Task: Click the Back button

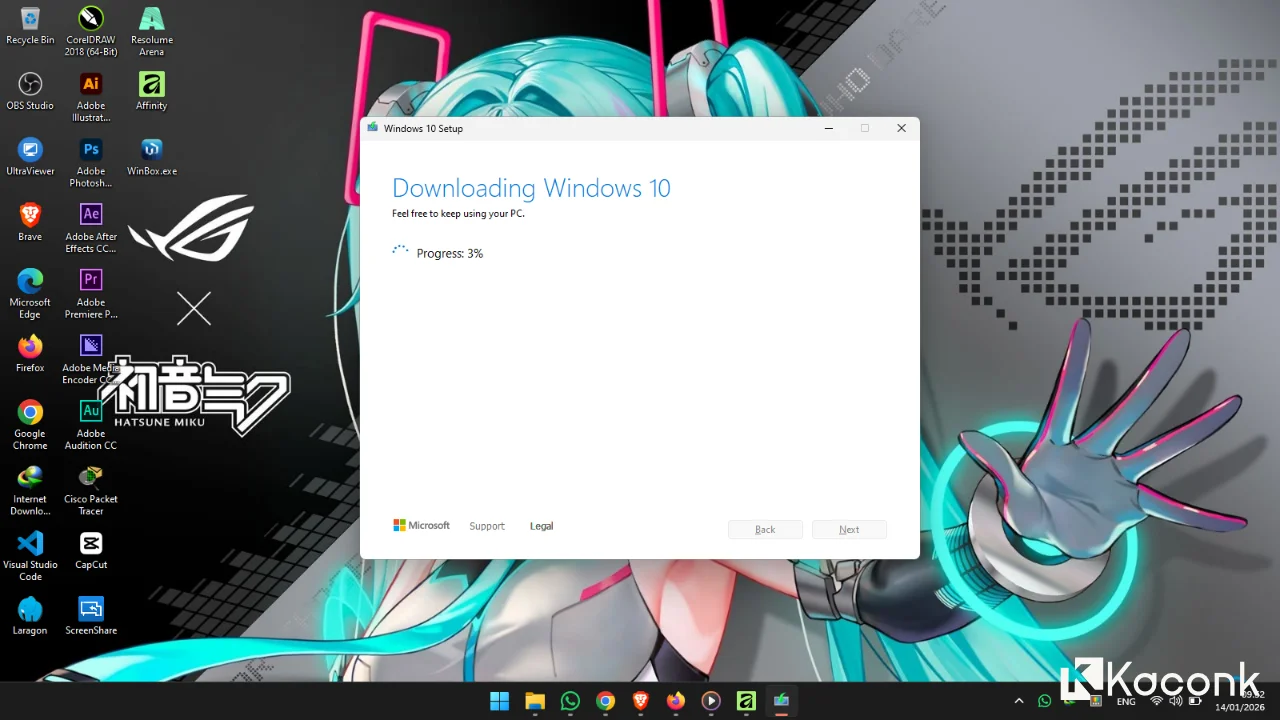Action: coord(765,529)
